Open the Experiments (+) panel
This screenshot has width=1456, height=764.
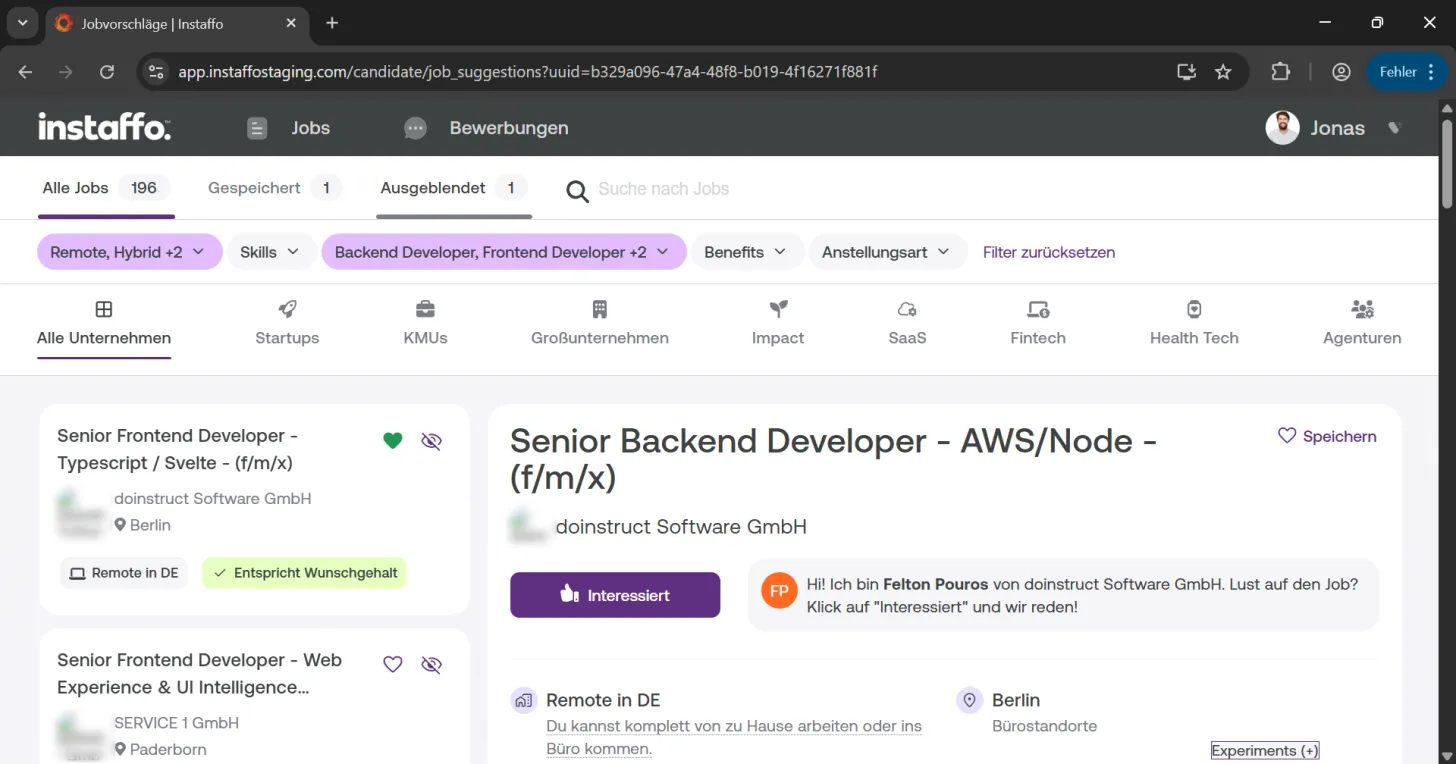(x=1265, y=750)
